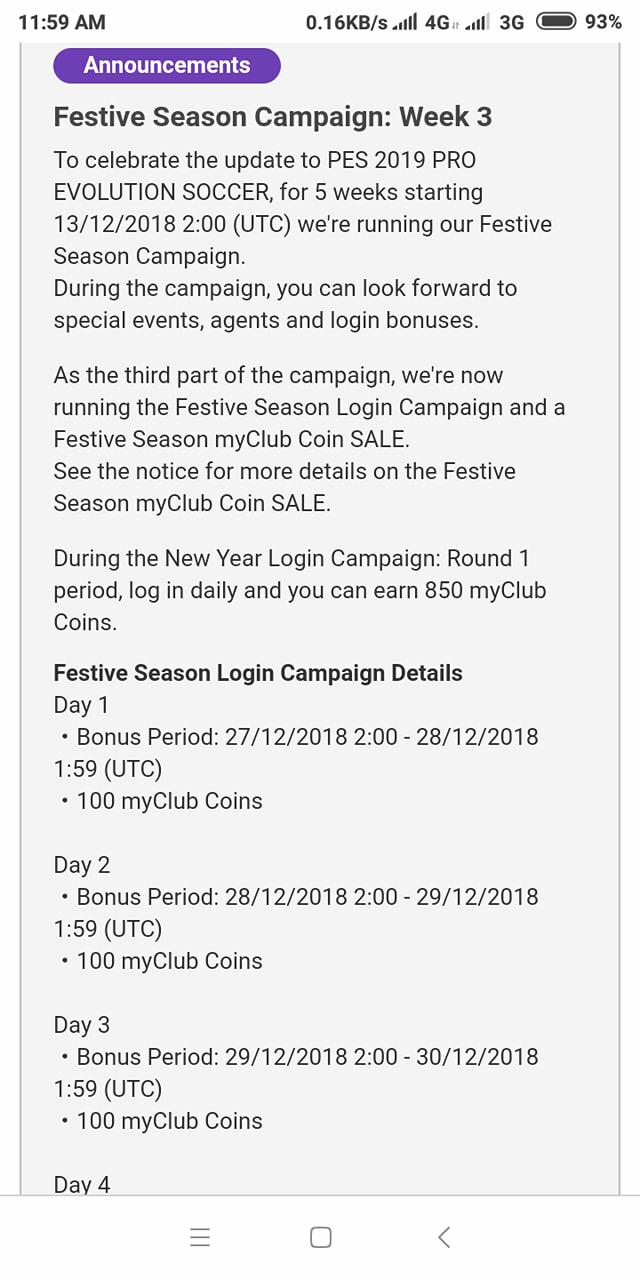Select the Day 2 entry
Viewport: 640px width, 1280px height.
[x=82, y=865]
